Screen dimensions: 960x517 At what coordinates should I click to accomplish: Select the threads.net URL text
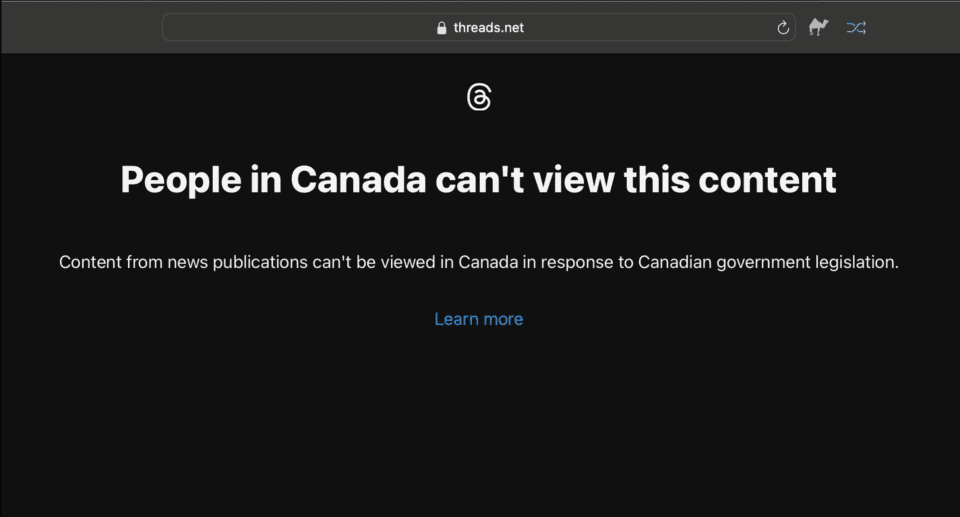coord(488,28)
